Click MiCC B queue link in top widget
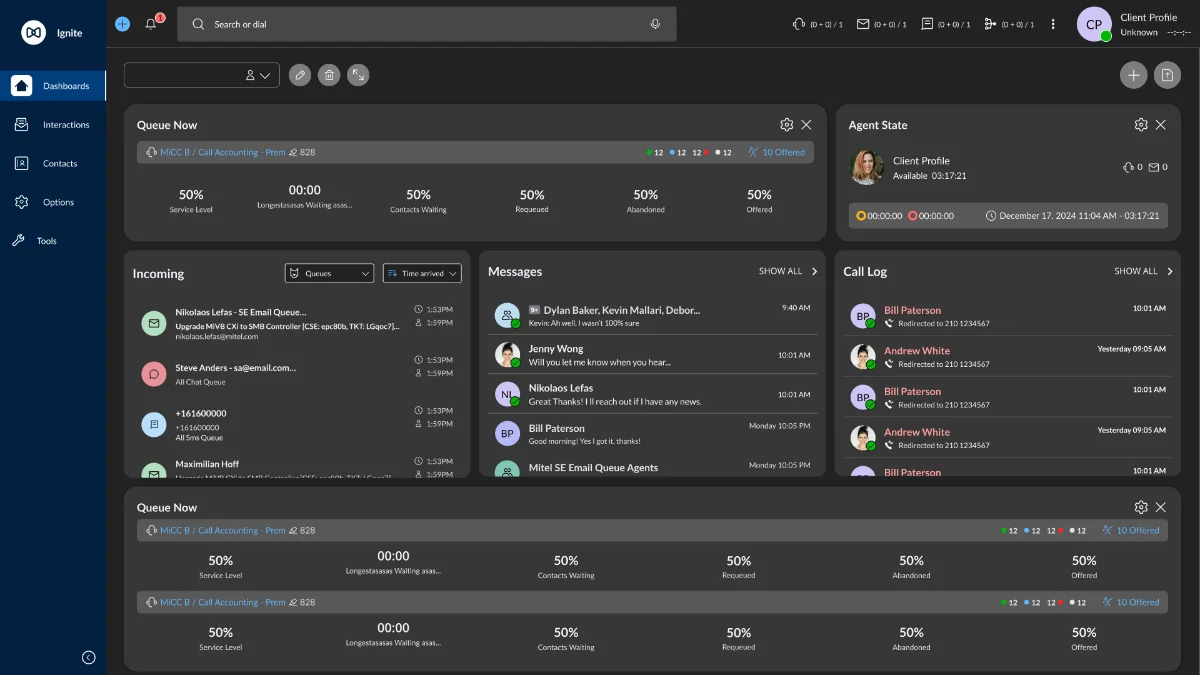This screenshot has height=675, width=1200. 222,153
